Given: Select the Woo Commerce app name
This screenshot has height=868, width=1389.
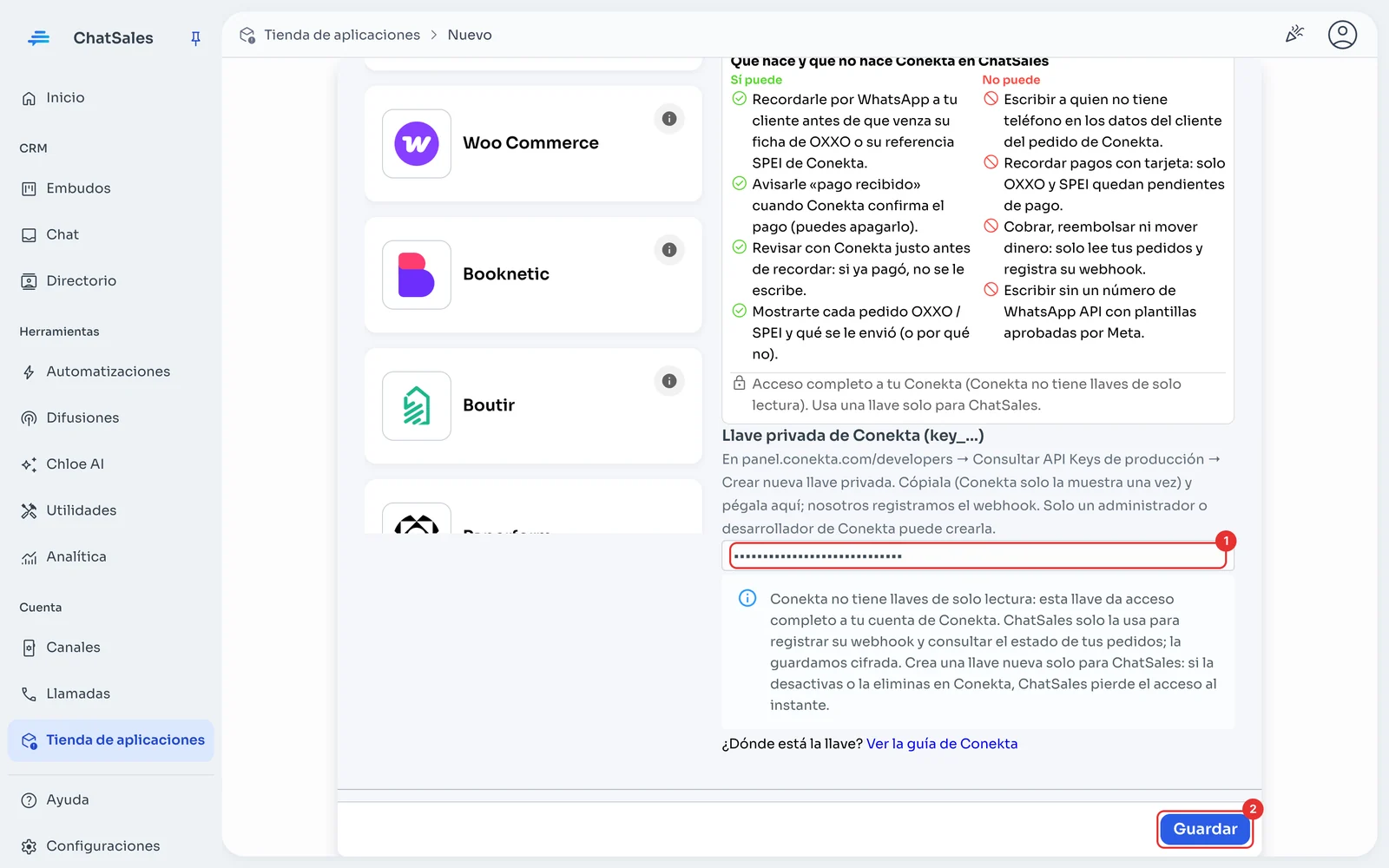Looking at the screenshot, I should pos(530,143).
